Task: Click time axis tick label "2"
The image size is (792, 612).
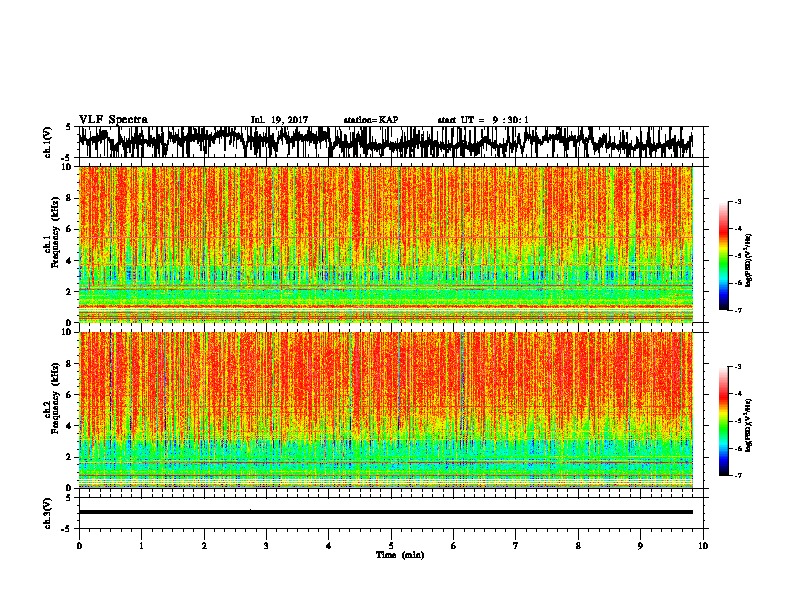Action: (204, 546)
